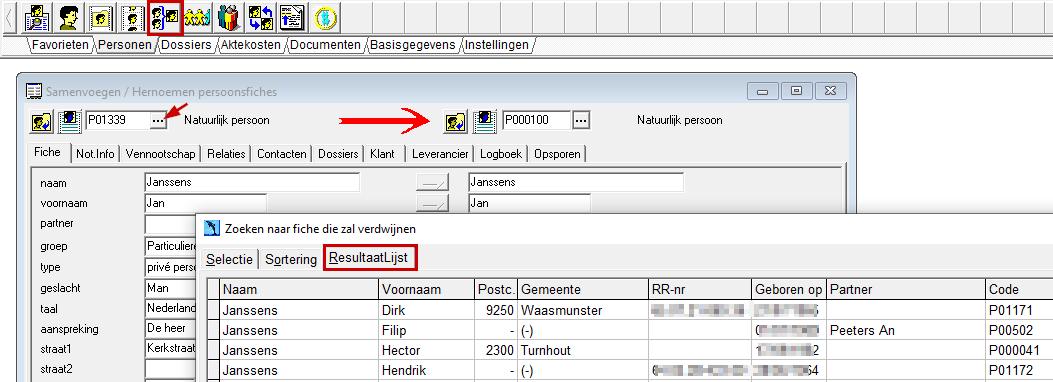Select result row Janssens Dirk

629,311
